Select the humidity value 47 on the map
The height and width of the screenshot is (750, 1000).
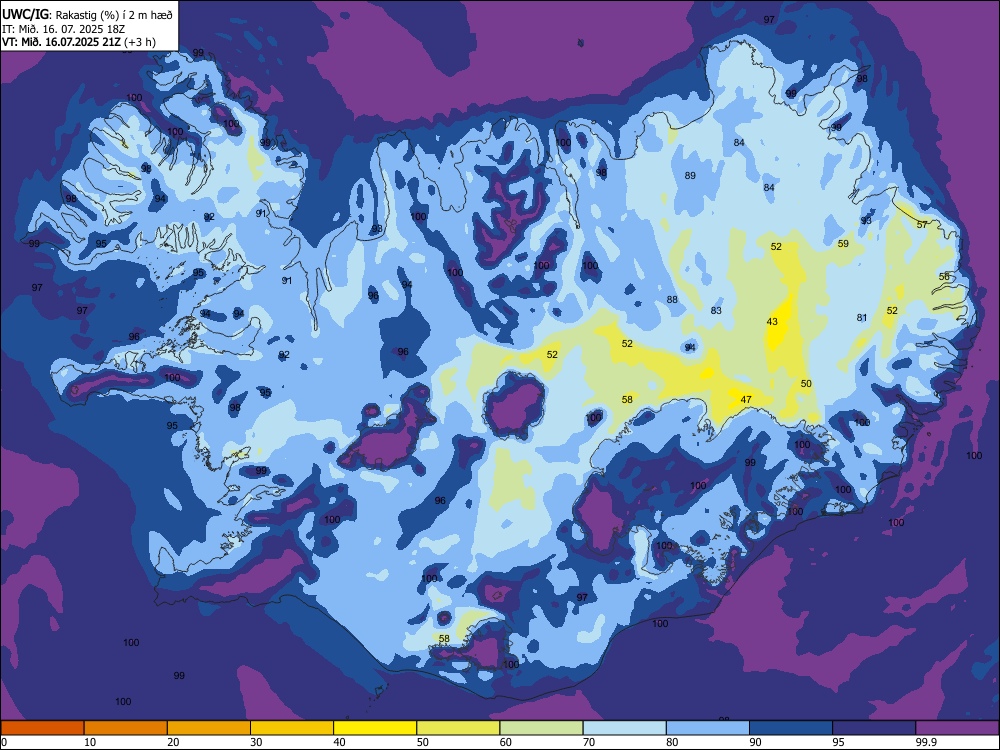point(746,399)
